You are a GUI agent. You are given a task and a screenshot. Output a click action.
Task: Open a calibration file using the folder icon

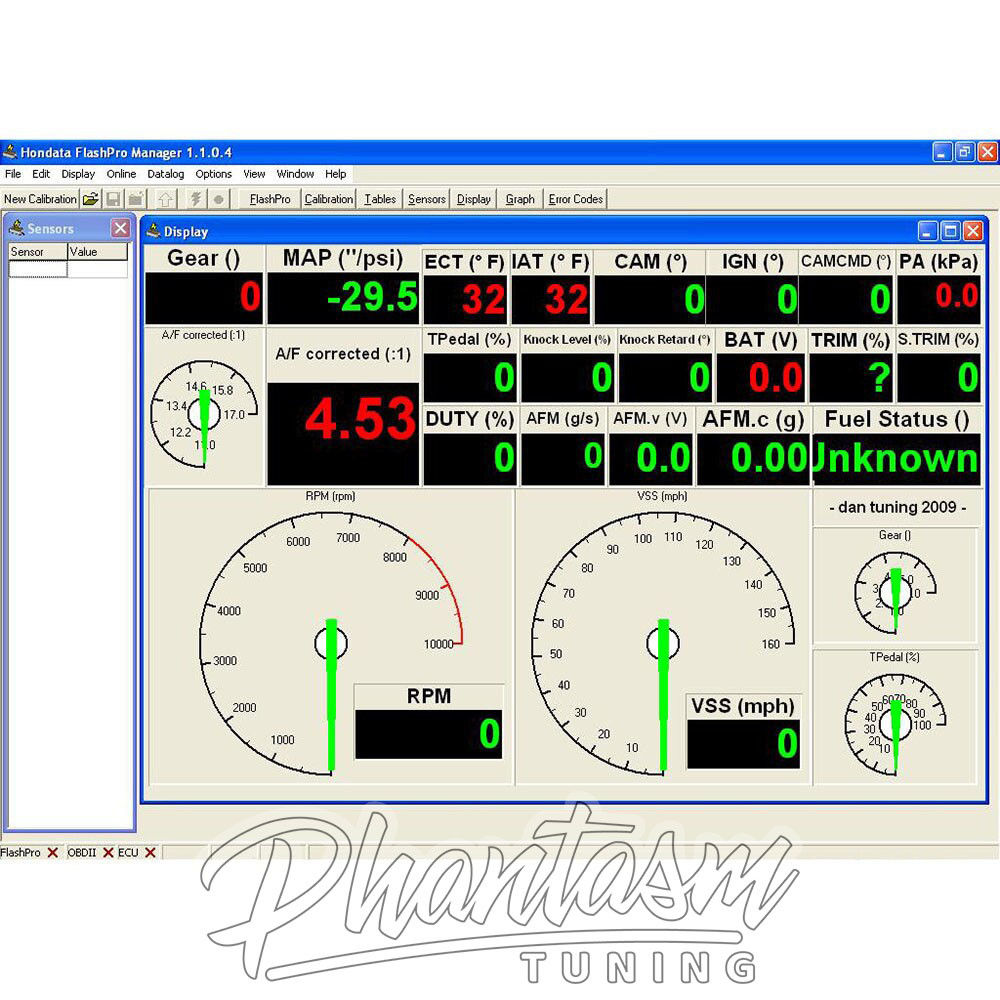pyautogui.click(x=91, y=198)
